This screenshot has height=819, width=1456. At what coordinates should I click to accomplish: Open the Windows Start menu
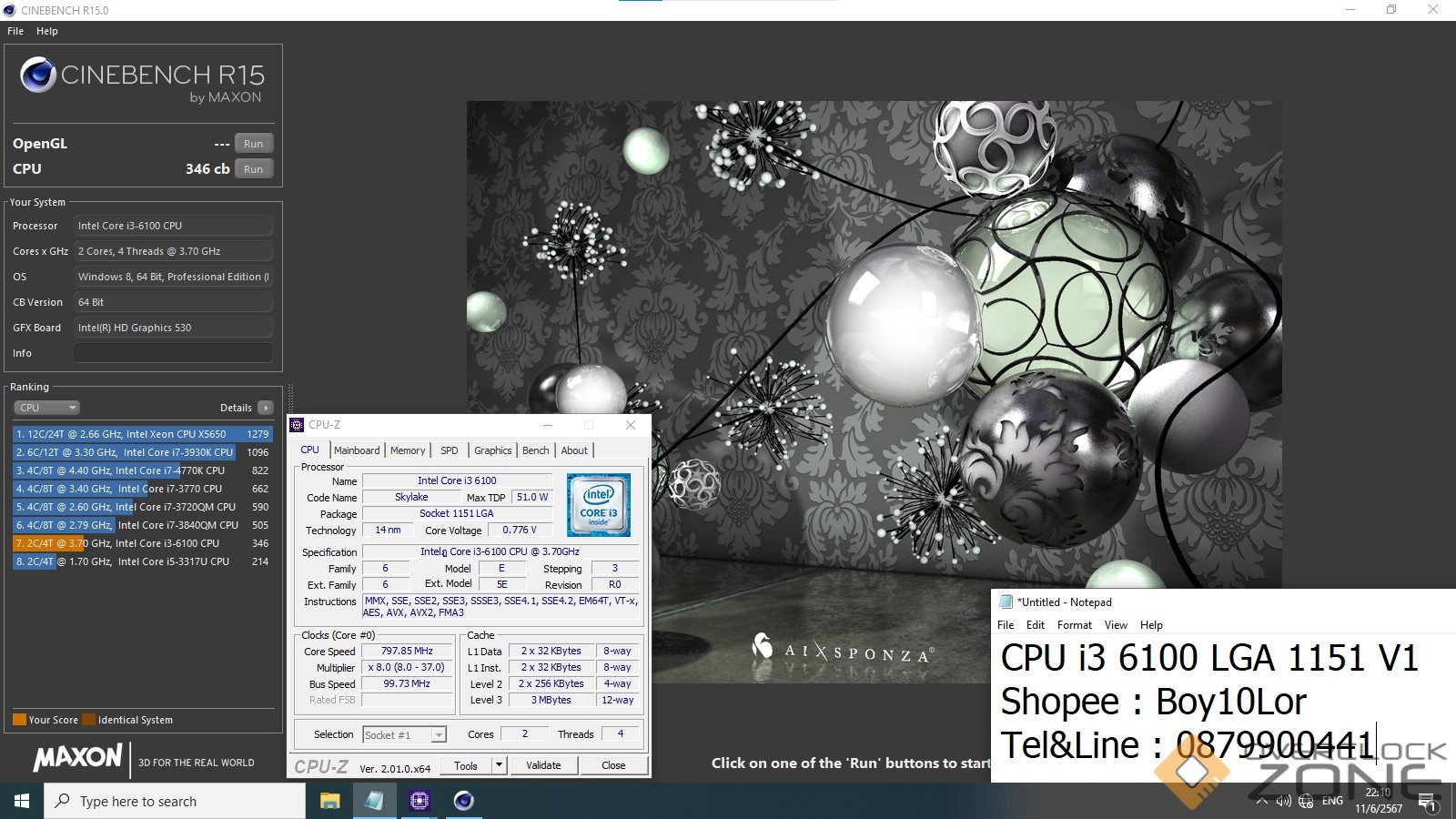coord(22,801)
